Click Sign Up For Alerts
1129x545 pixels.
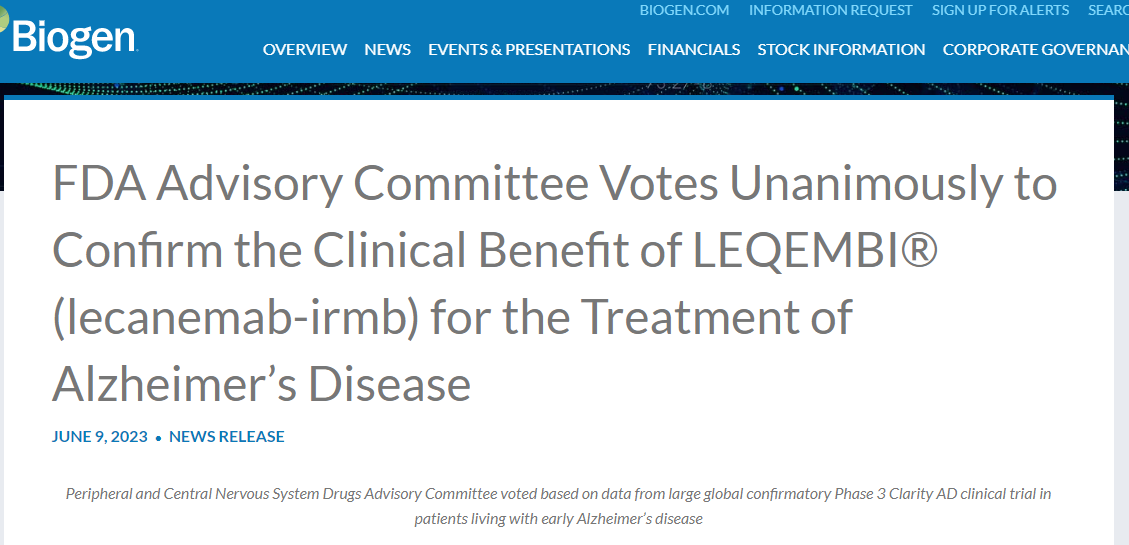(1000, 10)
